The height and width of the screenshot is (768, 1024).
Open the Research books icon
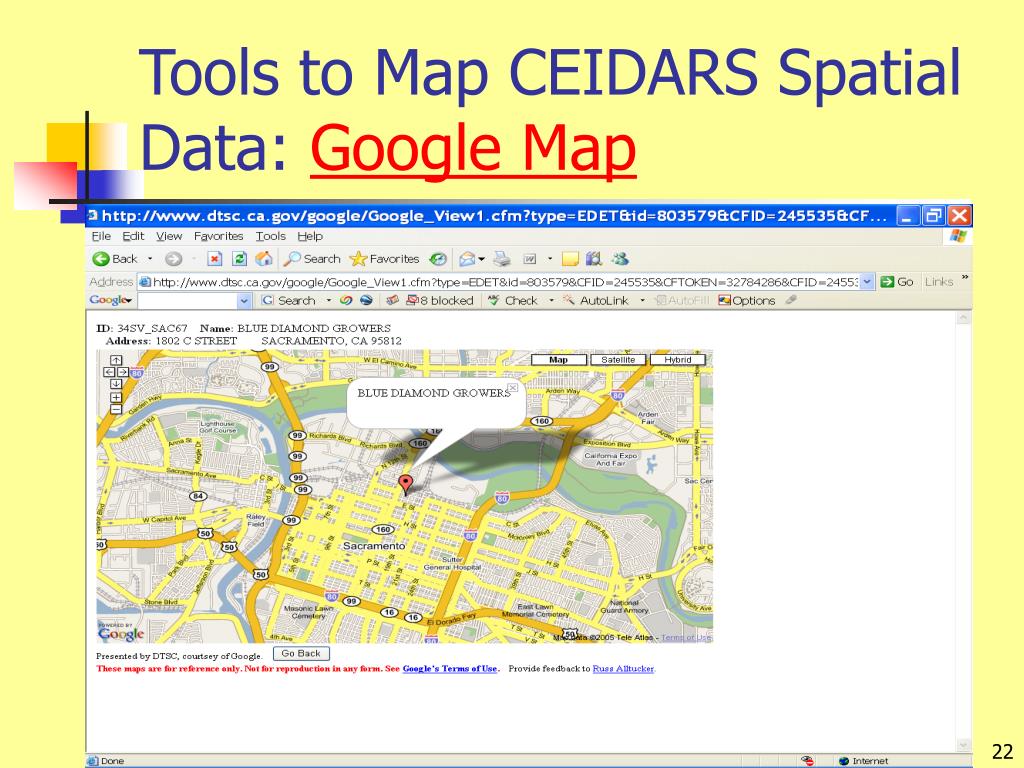[594, 259]
